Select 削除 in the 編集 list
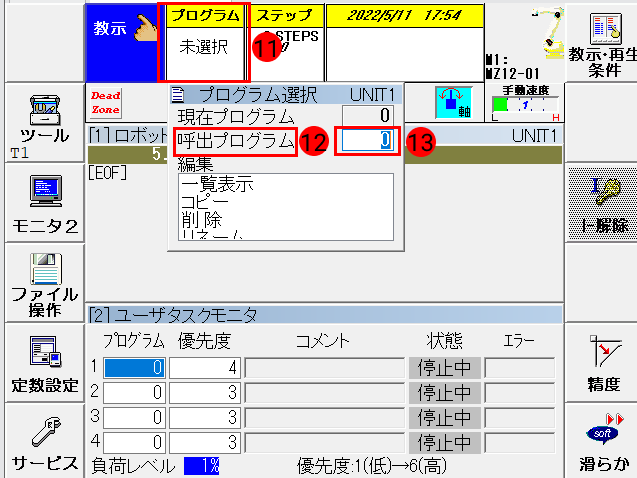Viewport: 637px width, 478px height. point(202,220)
